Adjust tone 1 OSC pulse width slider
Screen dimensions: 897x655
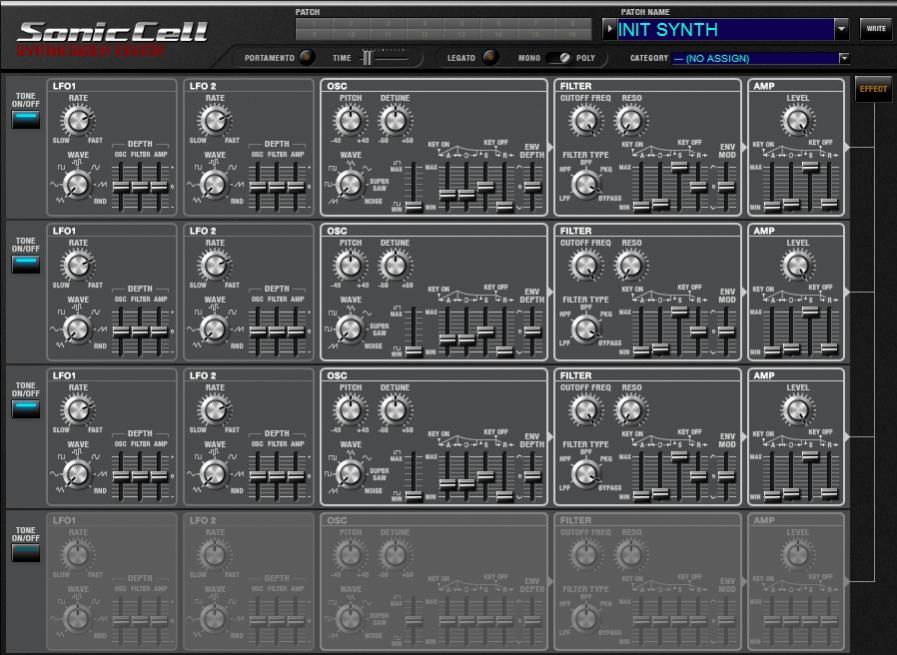[414, 206]
